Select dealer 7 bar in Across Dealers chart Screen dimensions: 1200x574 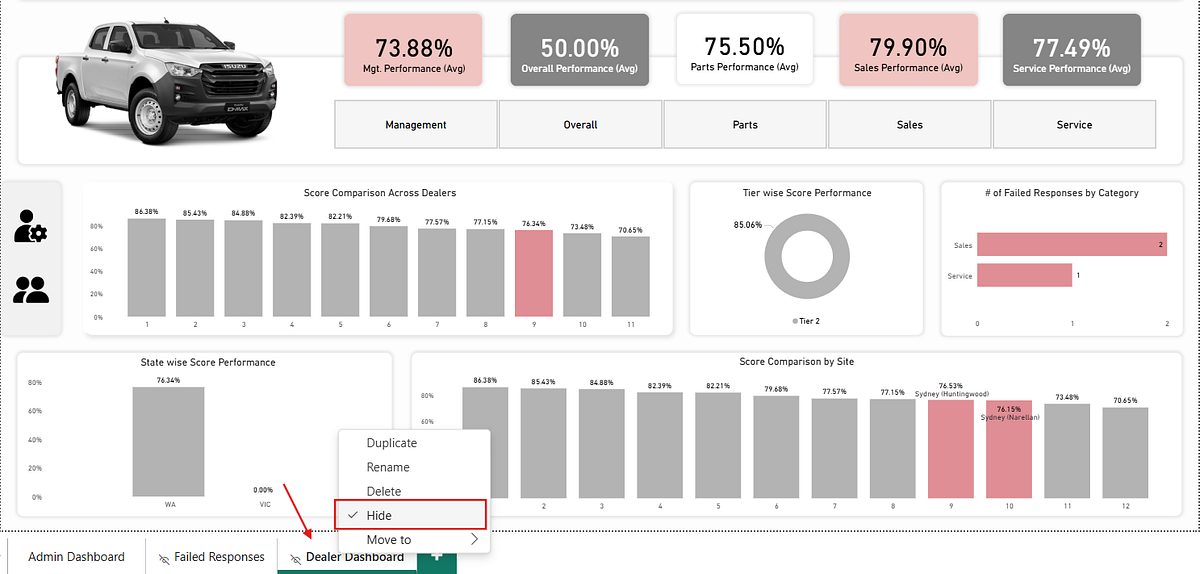(437, 273)
